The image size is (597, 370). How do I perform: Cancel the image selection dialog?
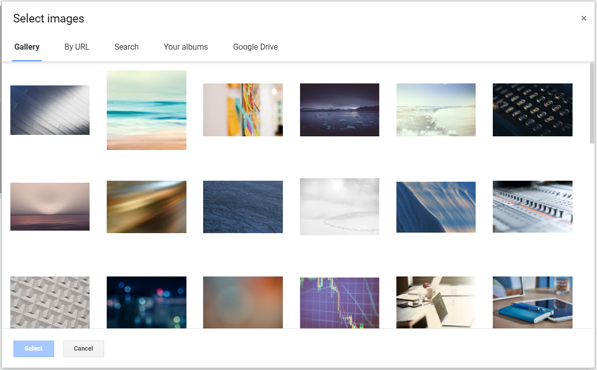83,348
